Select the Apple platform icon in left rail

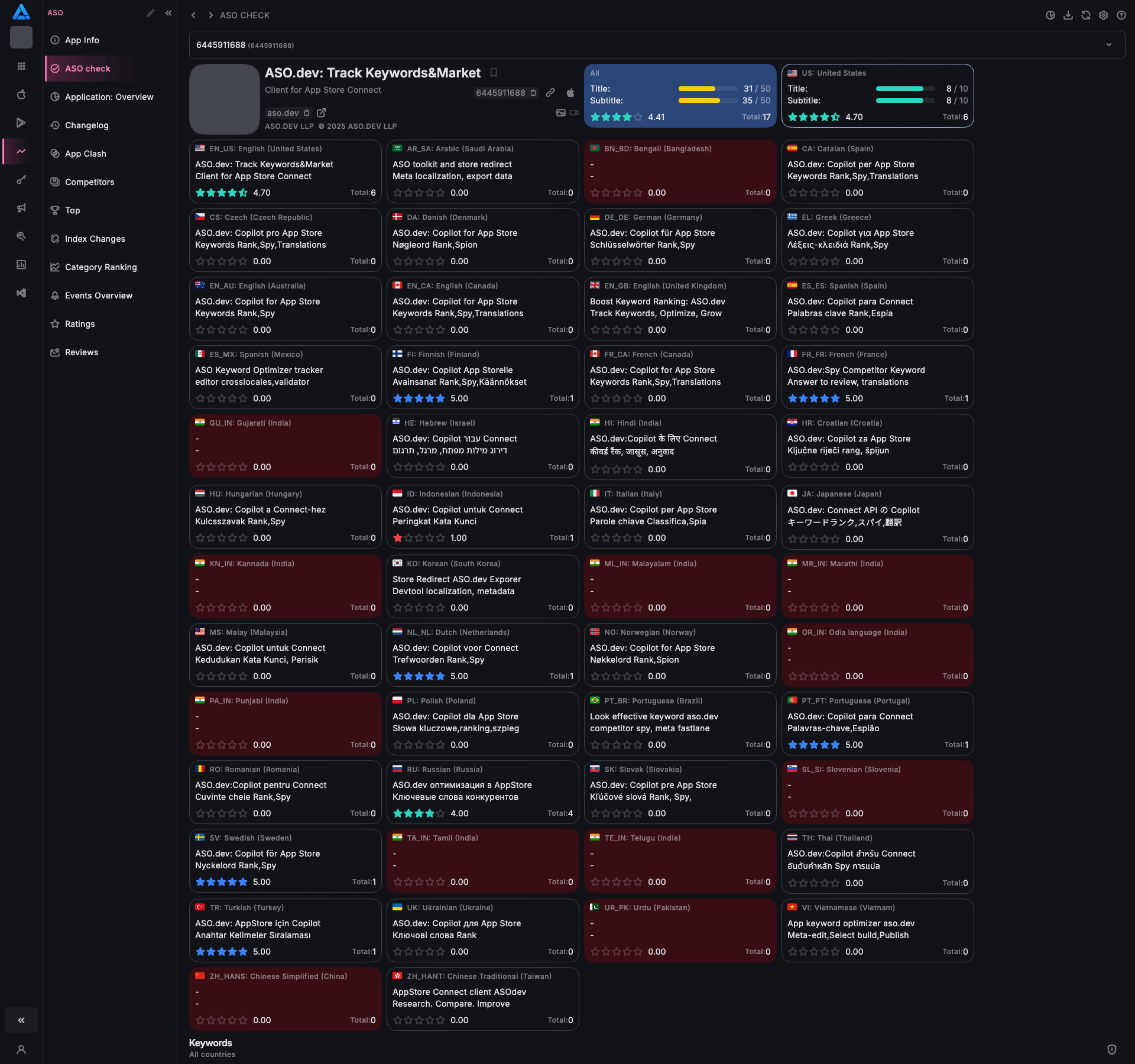[21, 95]
